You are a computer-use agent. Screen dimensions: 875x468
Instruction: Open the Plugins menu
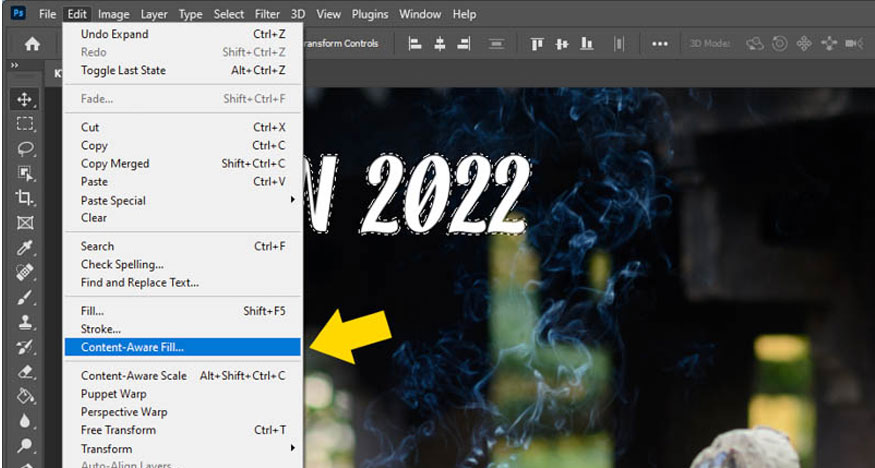[x=370, y=14]
